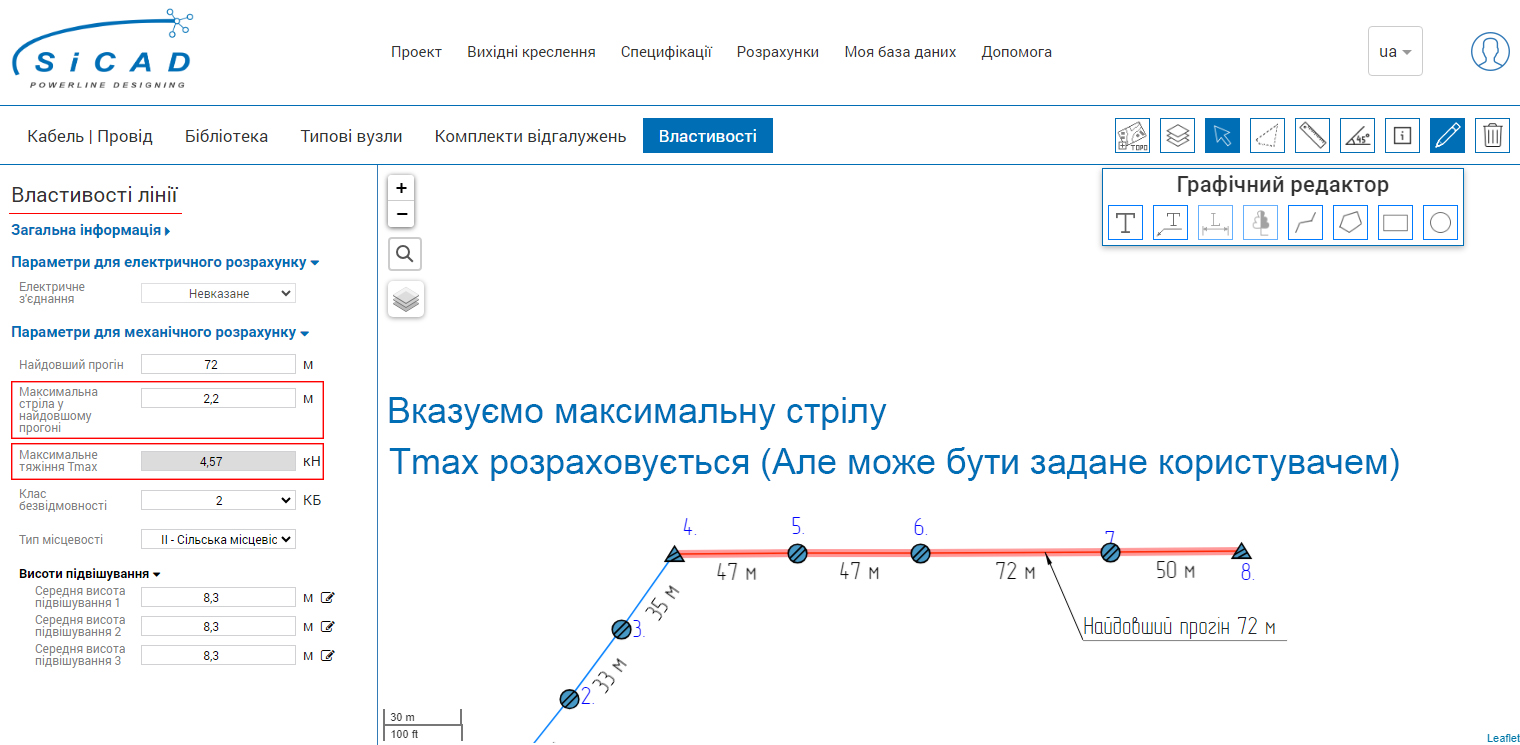Open the map layers control
1520x745 pixels.
[x=406, y=299]
